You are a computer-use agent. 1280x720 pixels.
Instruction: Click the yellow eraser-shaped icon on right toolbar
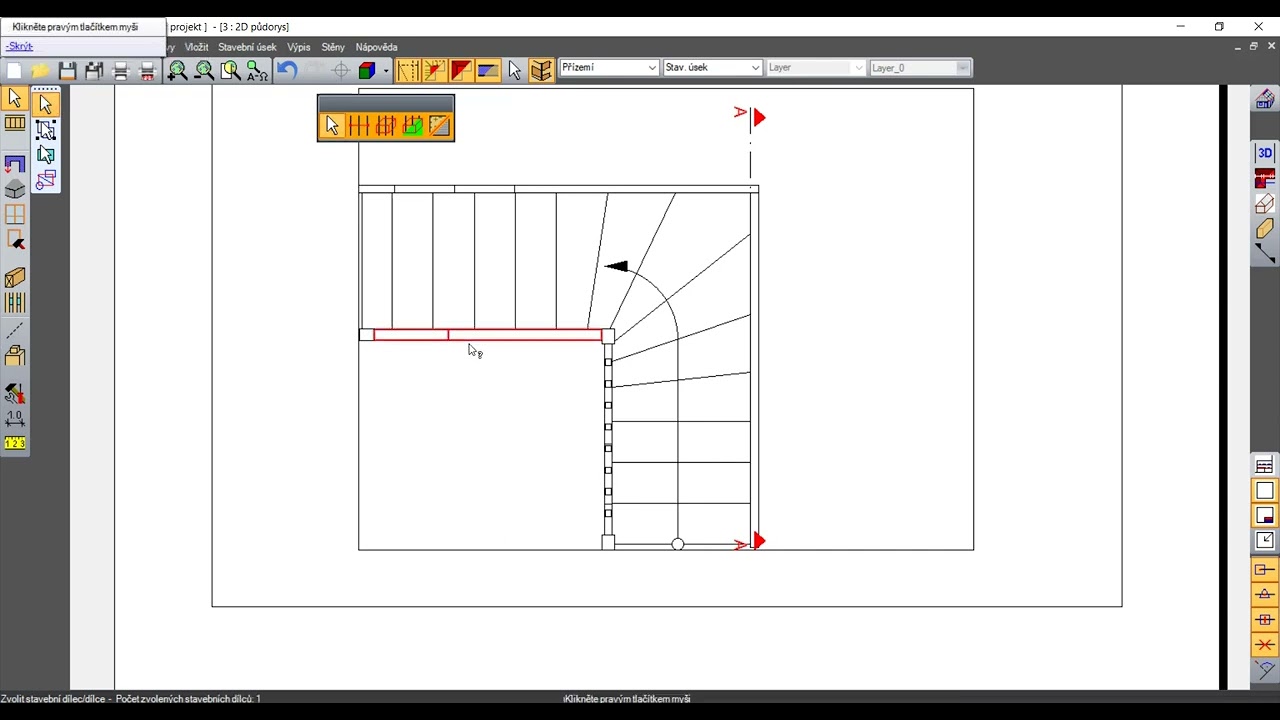(x=1265, y=229)
